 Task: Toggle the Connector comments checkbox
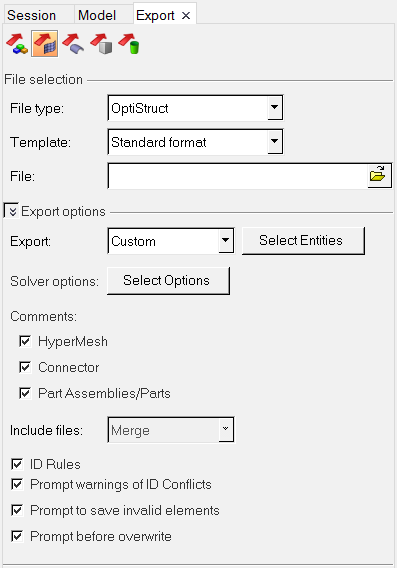point(25,367)
